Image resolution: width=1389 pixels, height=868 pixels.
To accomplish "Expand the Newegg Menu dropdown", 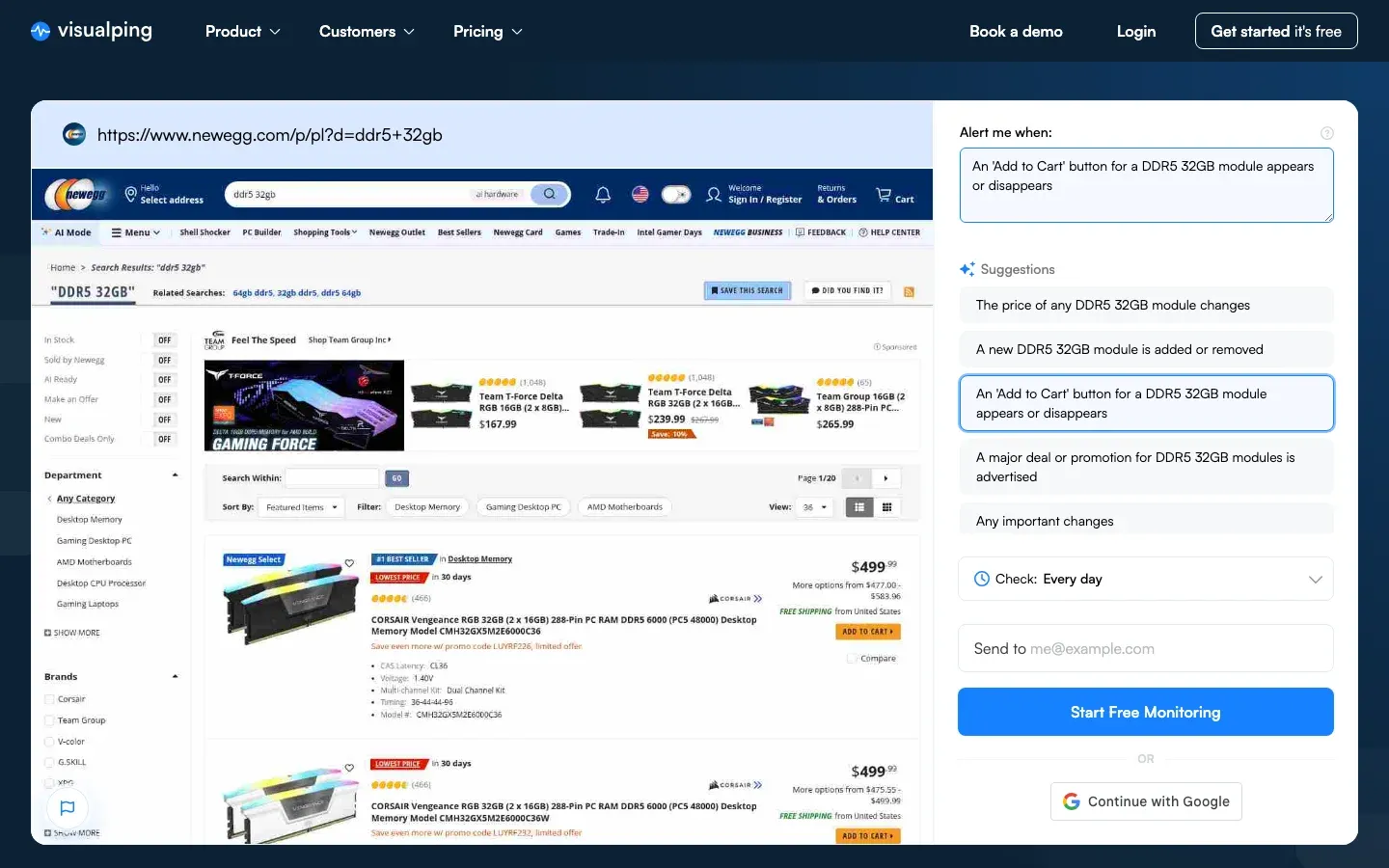I will (x=136, y=232).
